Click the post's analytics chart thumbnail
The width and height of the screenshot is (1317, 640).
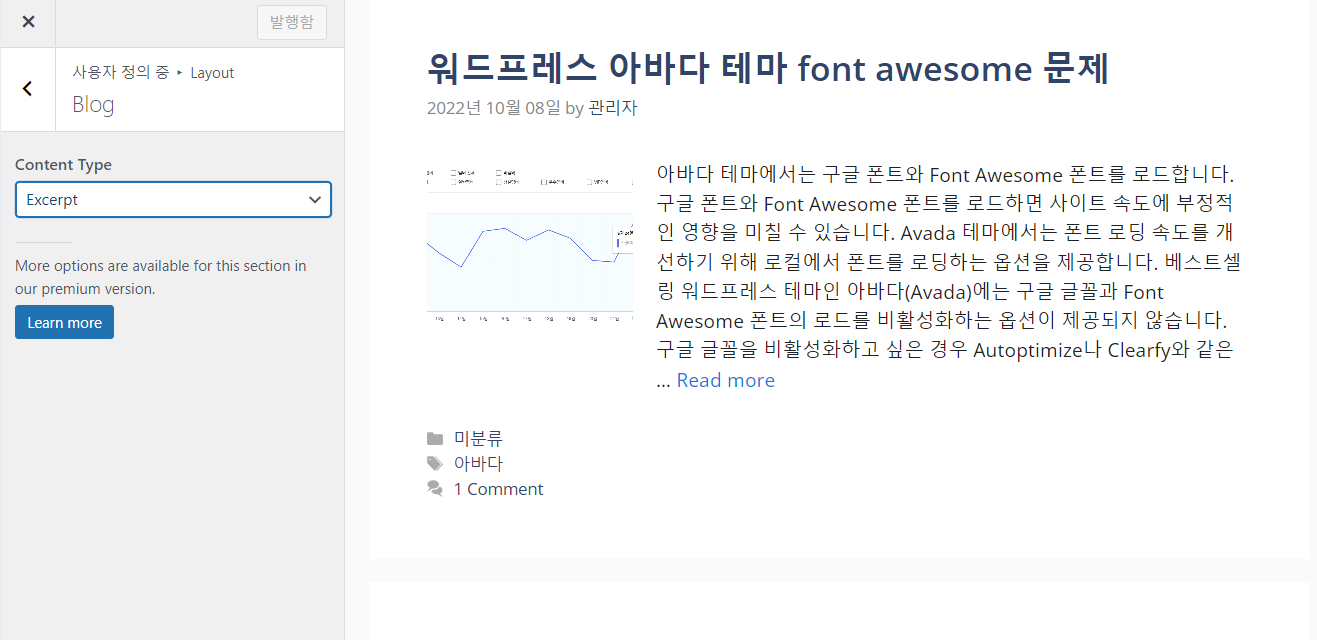[529, 245]
